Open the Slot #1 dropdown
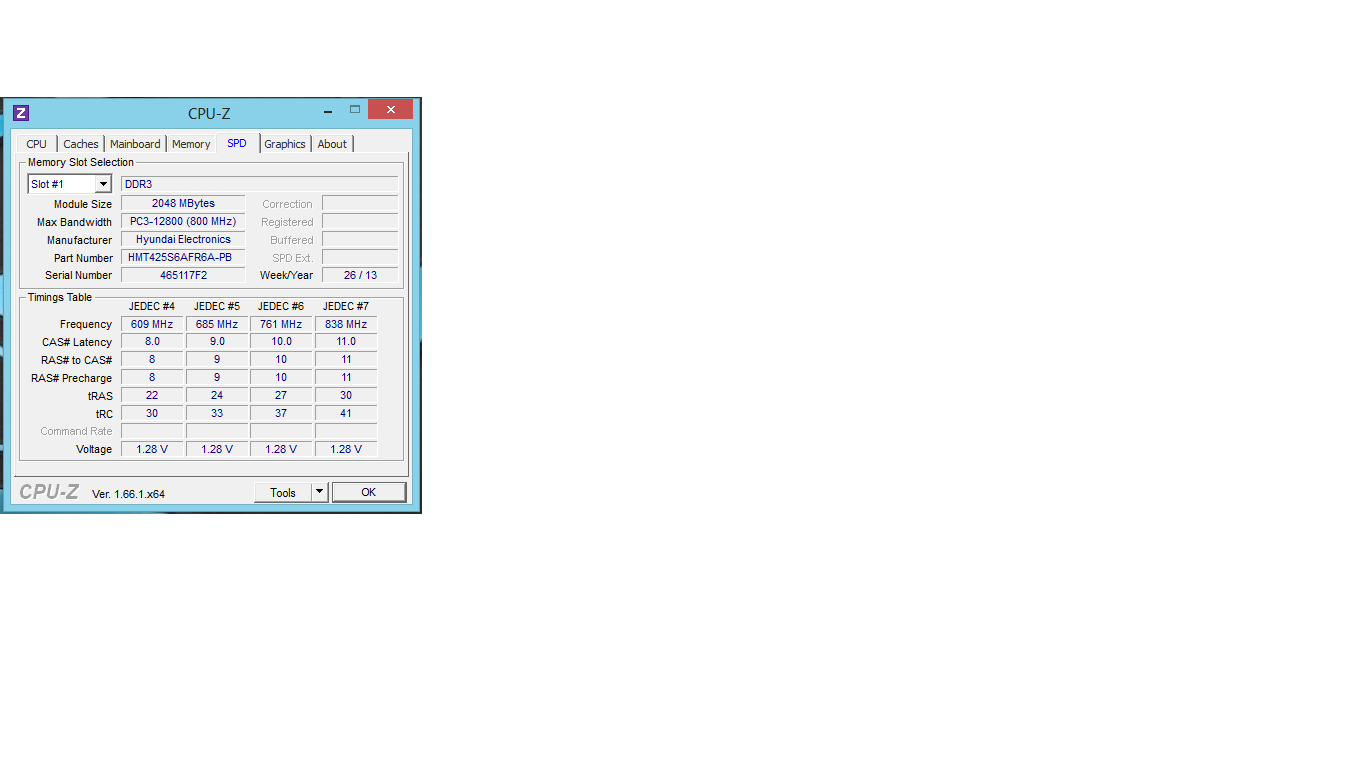 point(69,184)
